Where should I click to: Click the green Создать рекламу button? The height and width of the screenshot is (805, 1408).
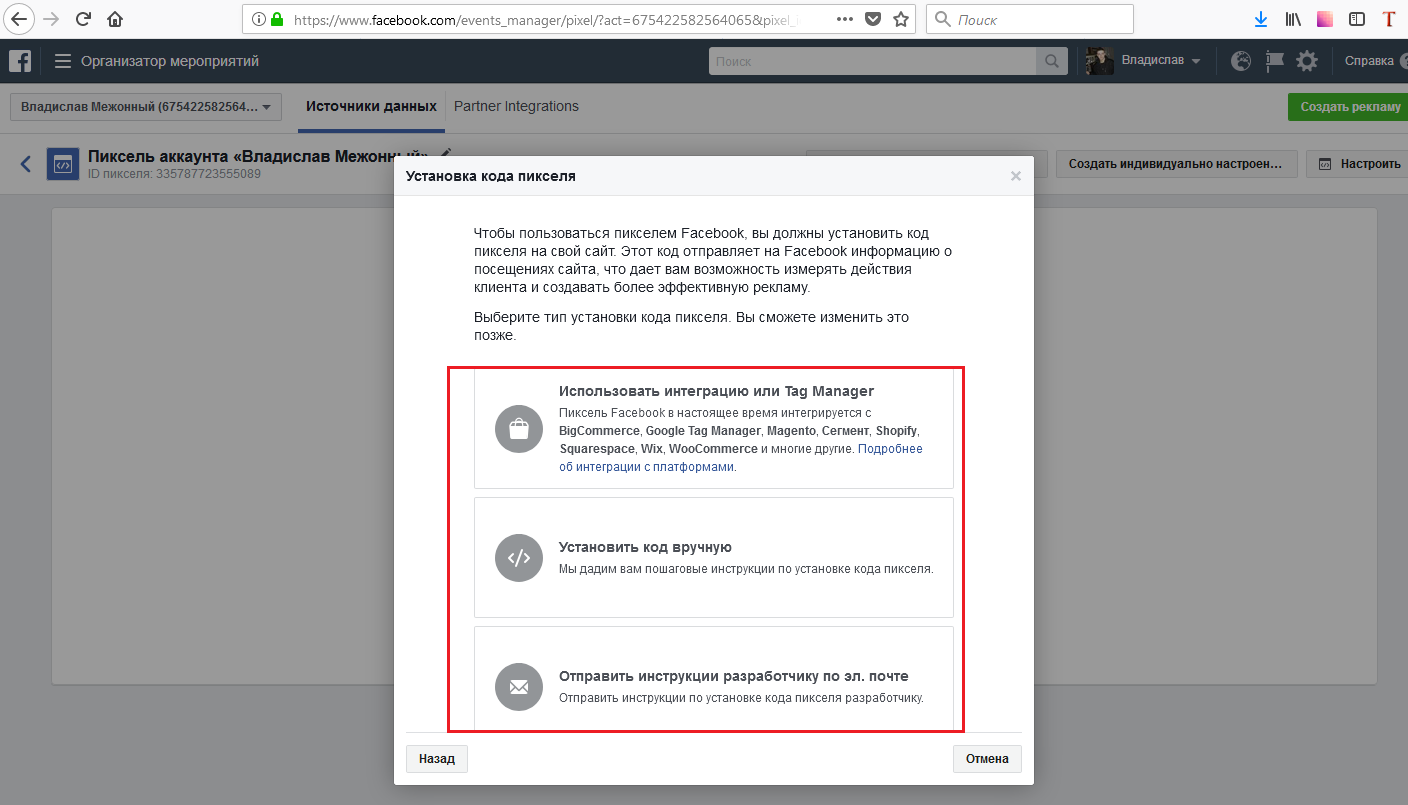pyautogui.click(x=1350, y=107)
